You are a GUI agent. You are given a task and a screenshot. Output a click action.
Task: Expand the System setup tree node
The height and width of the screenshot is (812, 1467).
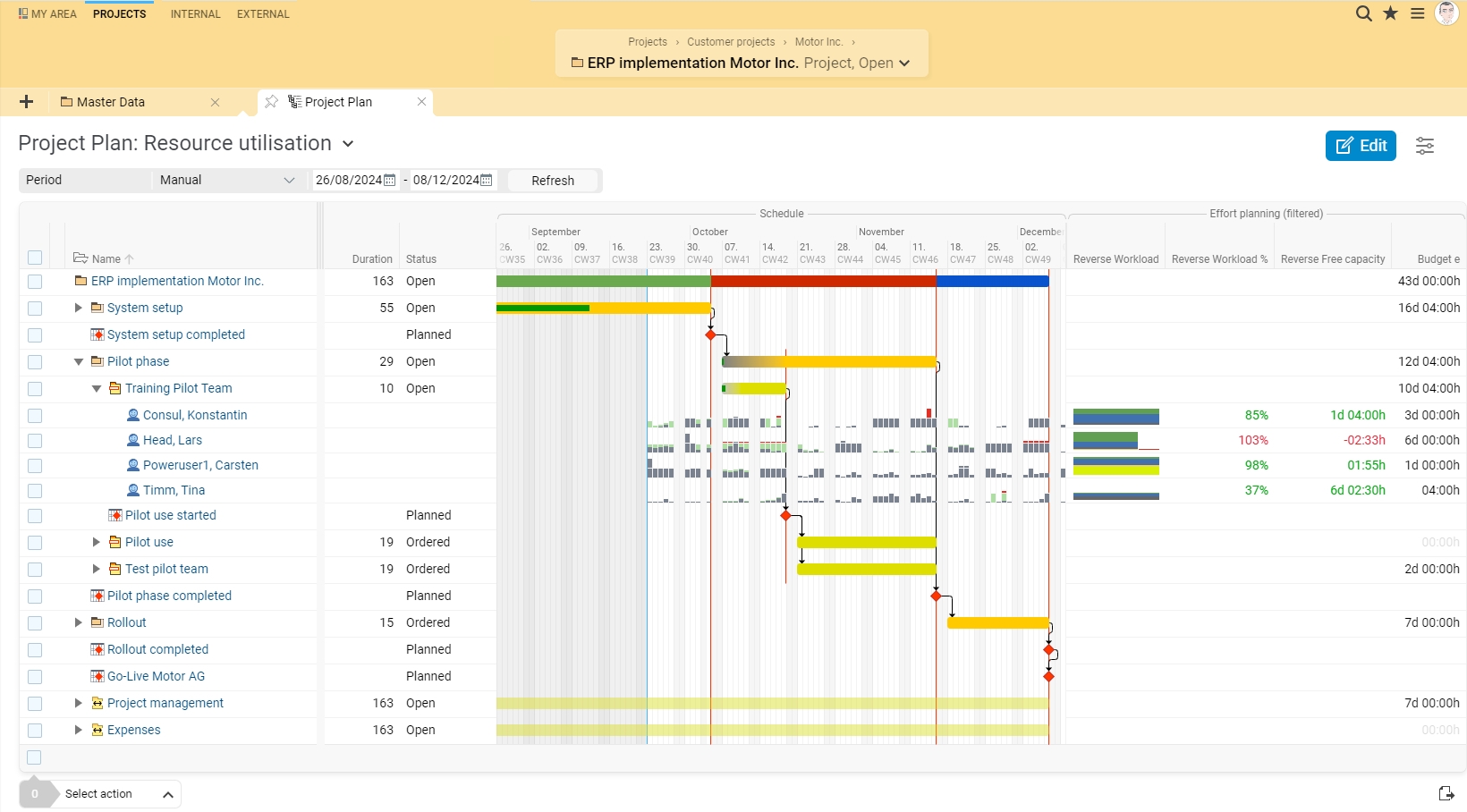tap(79, 308)
